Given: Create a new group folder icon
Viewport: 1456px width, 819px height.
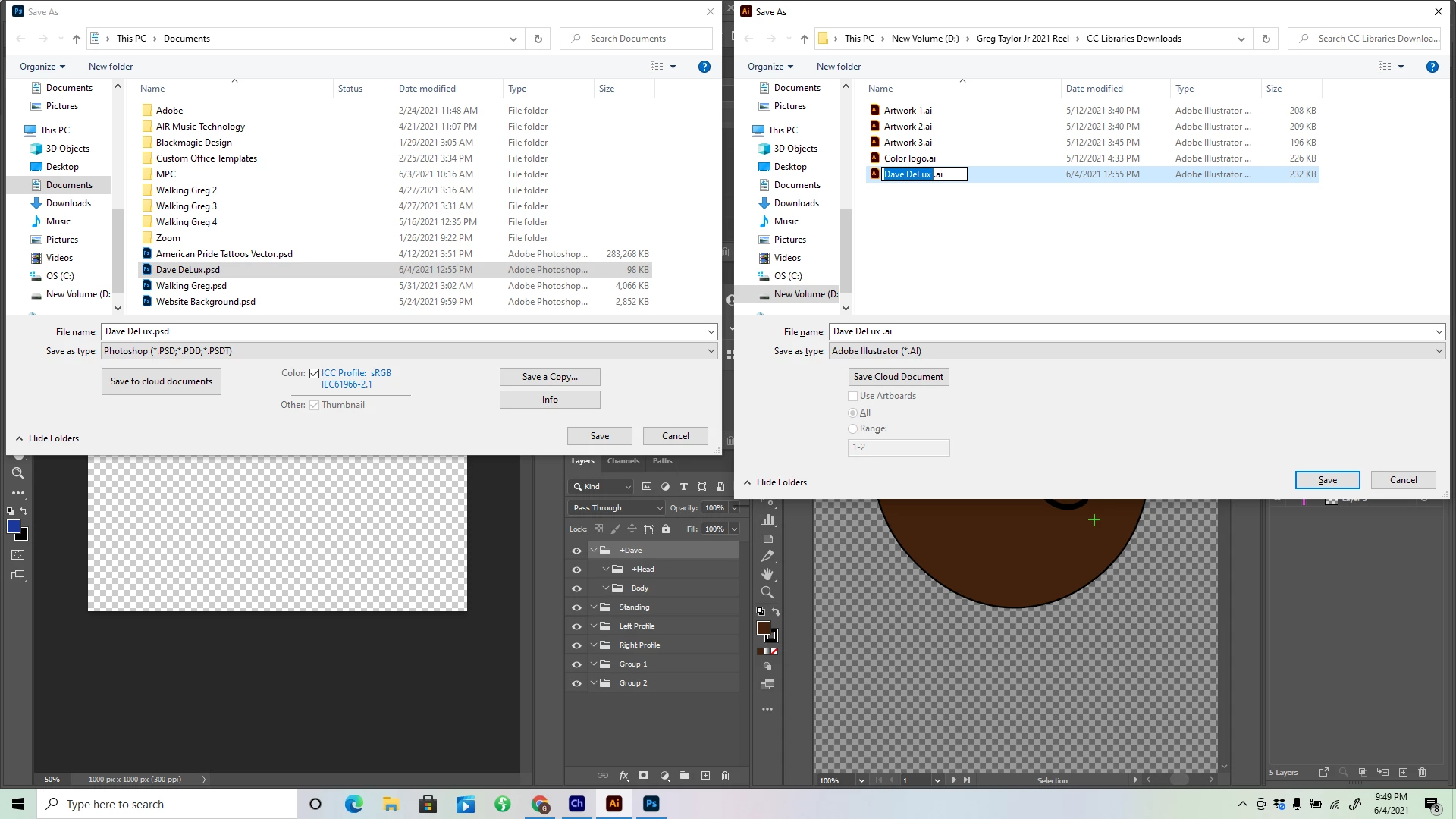Looking at the screenshot, I should pos(685,775).
